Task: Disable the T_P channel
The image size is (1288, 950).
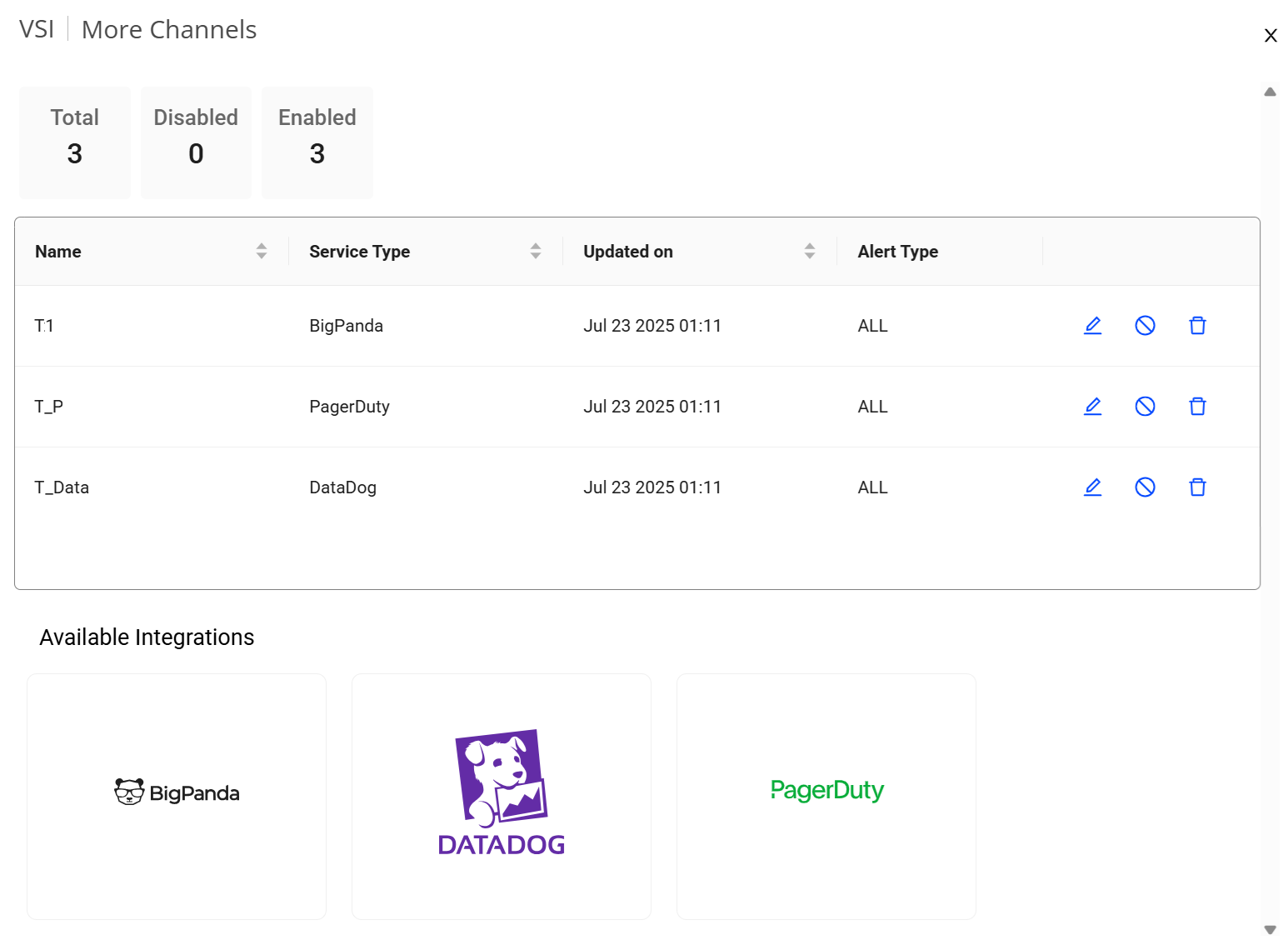Action: click(x=1145, y=407)
